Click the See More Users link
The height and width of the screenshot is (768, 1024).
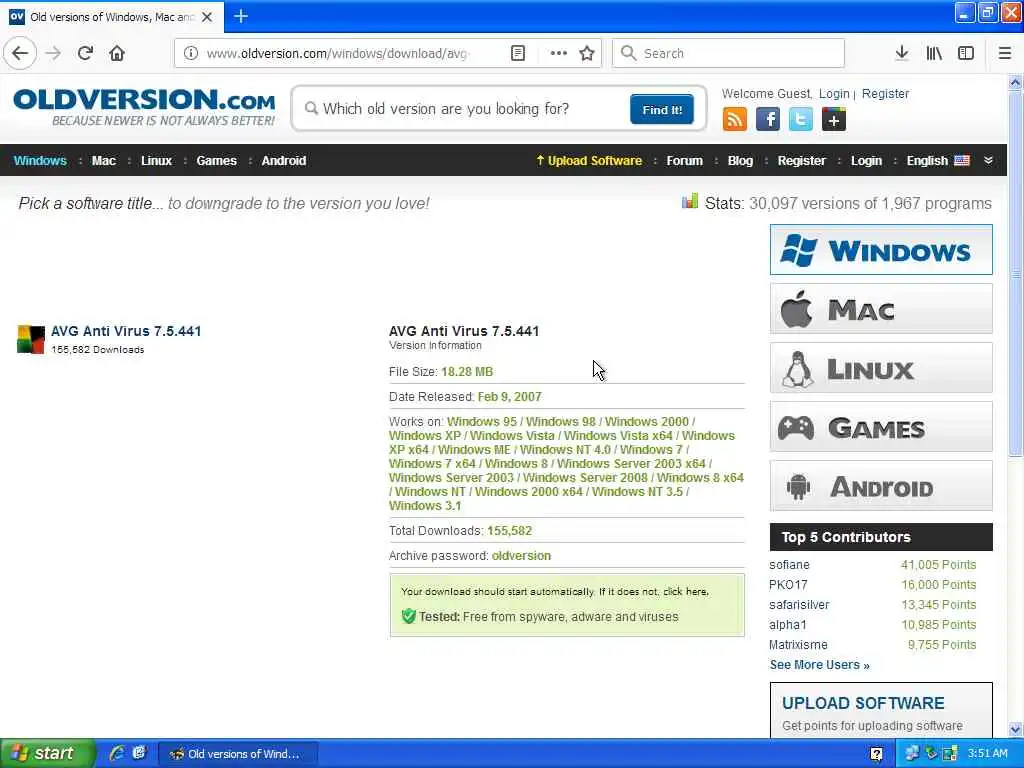[819, 665]
